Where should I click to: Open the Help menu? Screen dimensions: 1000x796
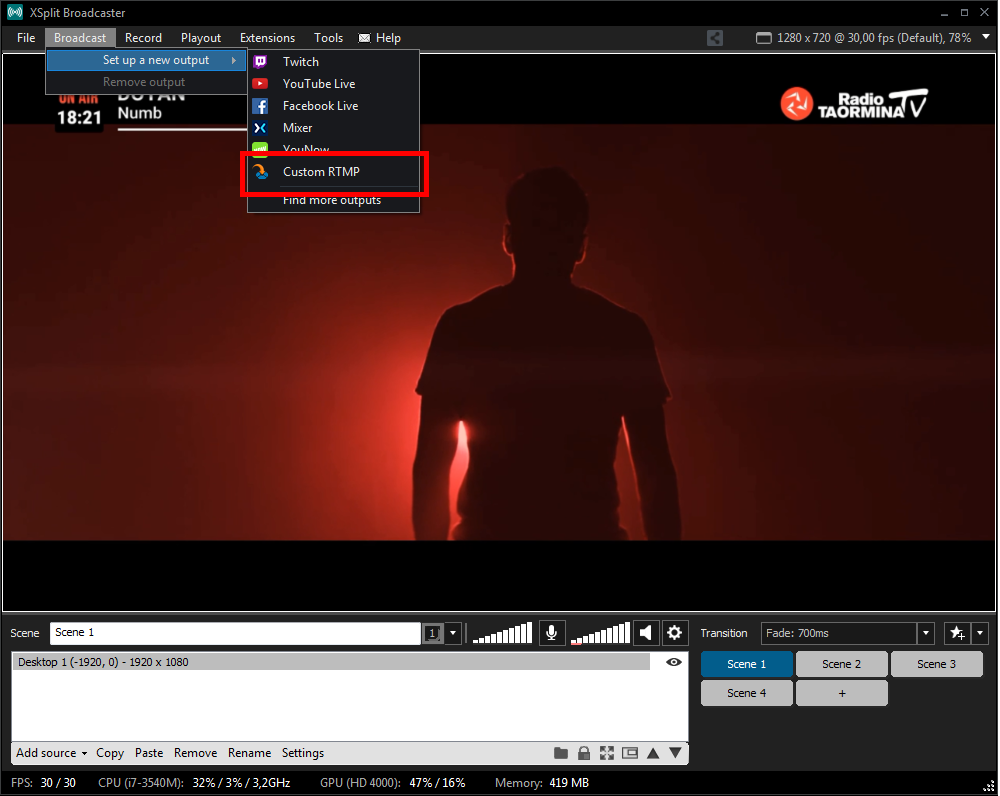tap(388, 38)
